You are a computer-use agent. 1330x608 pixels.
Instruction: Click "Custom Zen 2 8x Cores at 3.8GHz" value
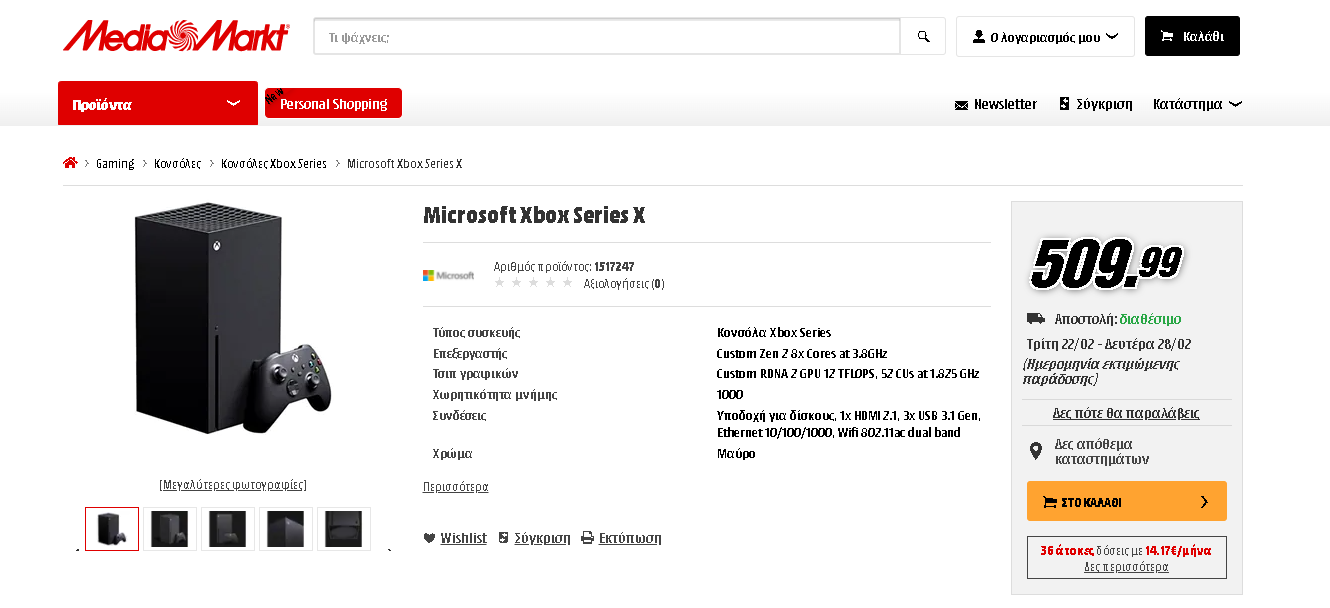[802, 353]
